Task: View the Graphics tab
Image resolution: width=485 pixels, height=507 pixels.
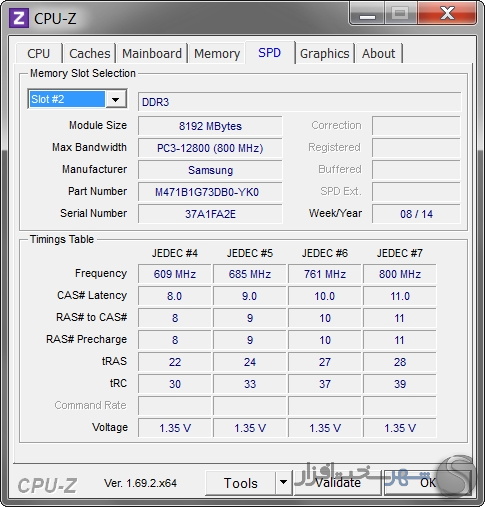Action: click(324, 53)
